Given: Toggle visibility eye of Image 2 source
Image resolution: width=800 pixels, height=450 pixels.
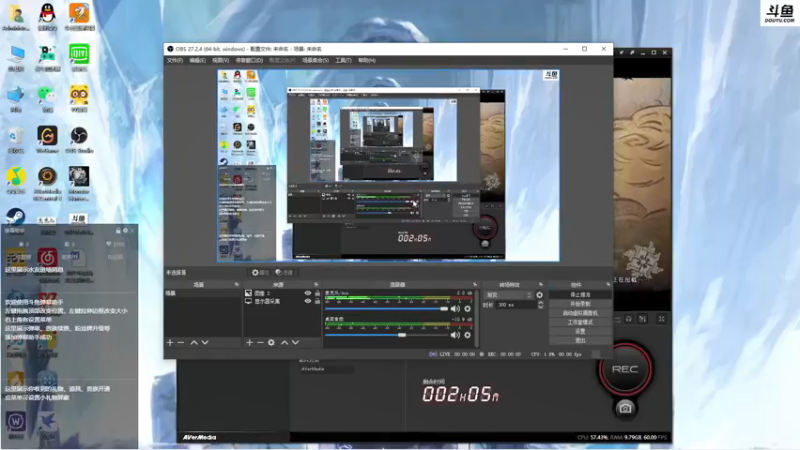Looking at the screenshot, I should pos(308,293).
